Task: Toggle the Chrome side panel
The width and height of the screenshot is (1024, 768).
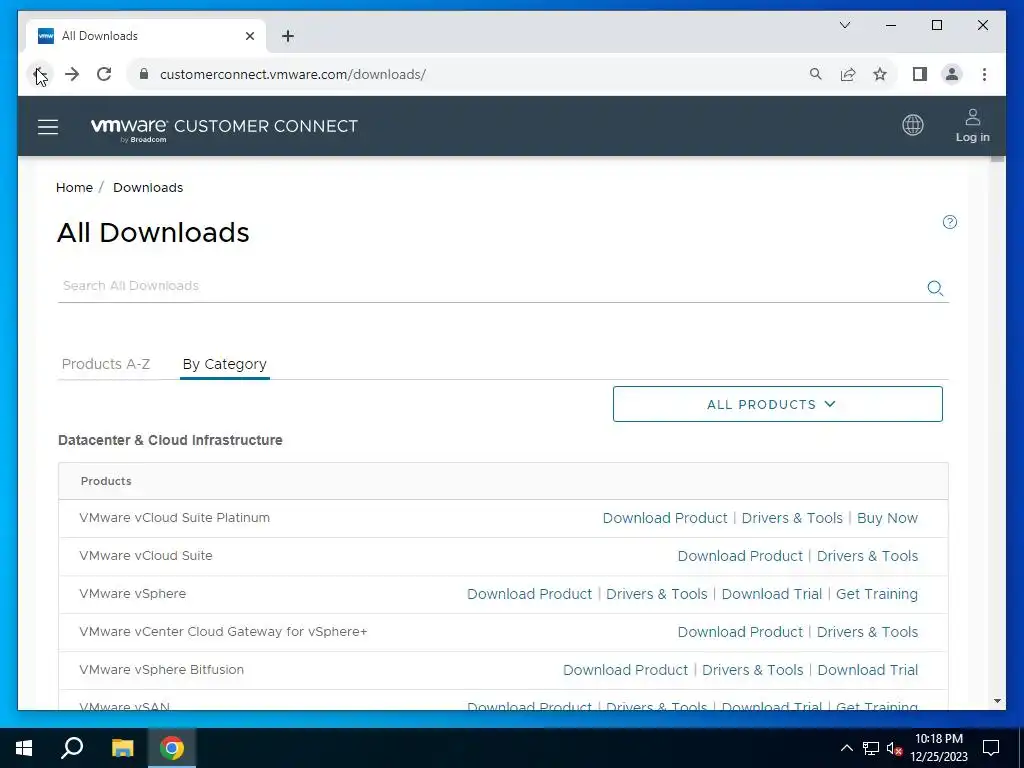Action: click(920, 74)
